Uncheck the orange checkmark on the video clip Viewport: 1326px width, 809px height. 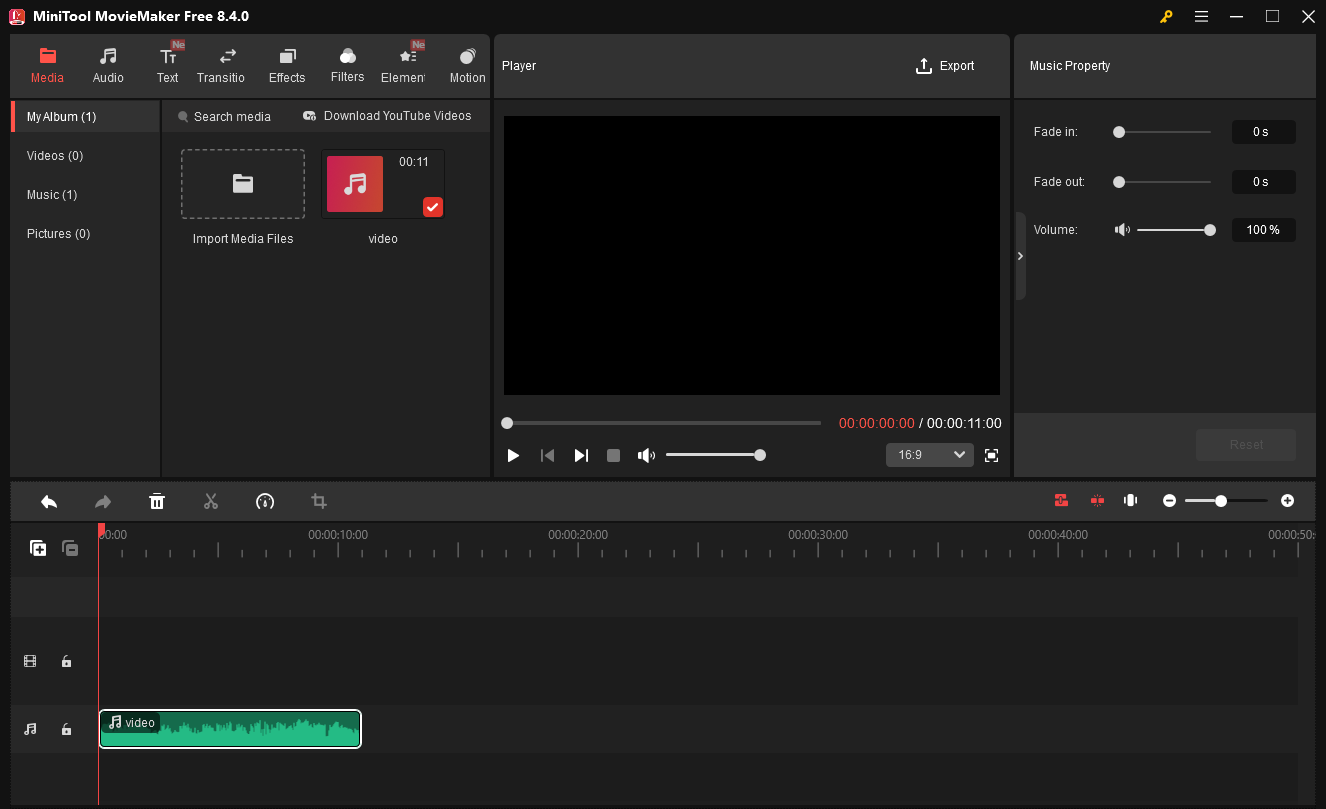coord(432,207)
